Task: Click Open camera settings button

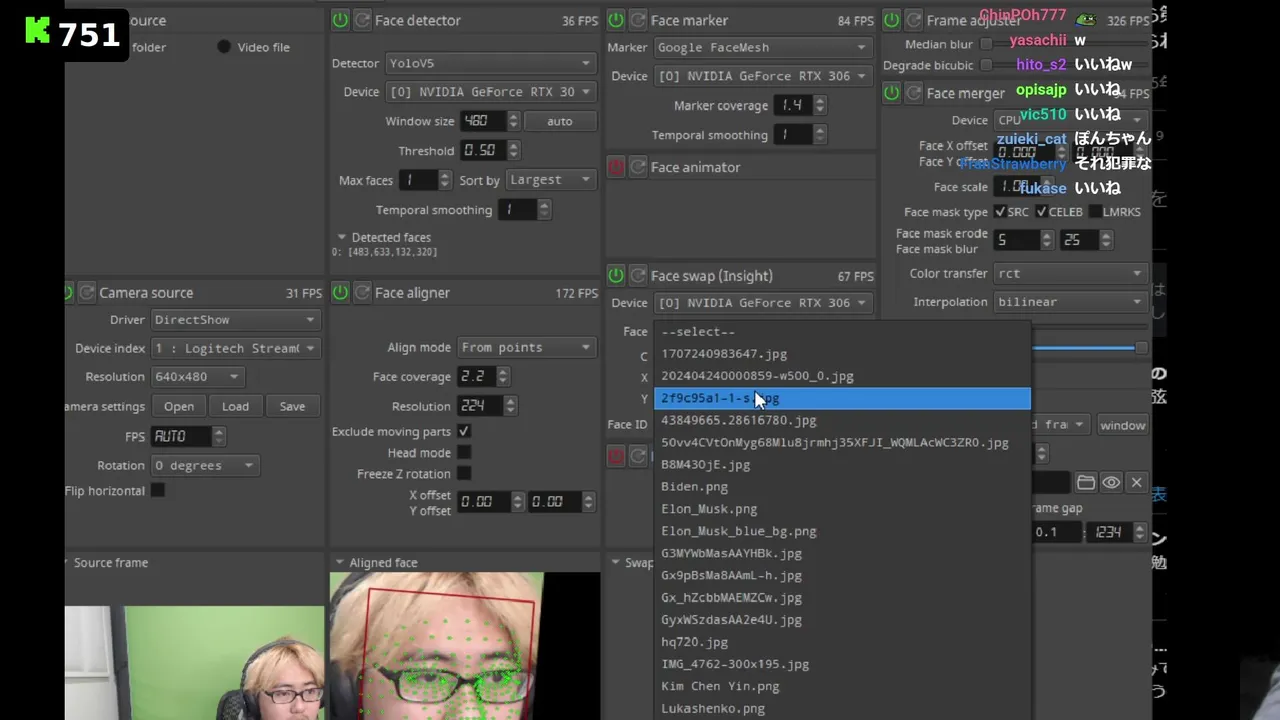Action: (x=179, y=406)
